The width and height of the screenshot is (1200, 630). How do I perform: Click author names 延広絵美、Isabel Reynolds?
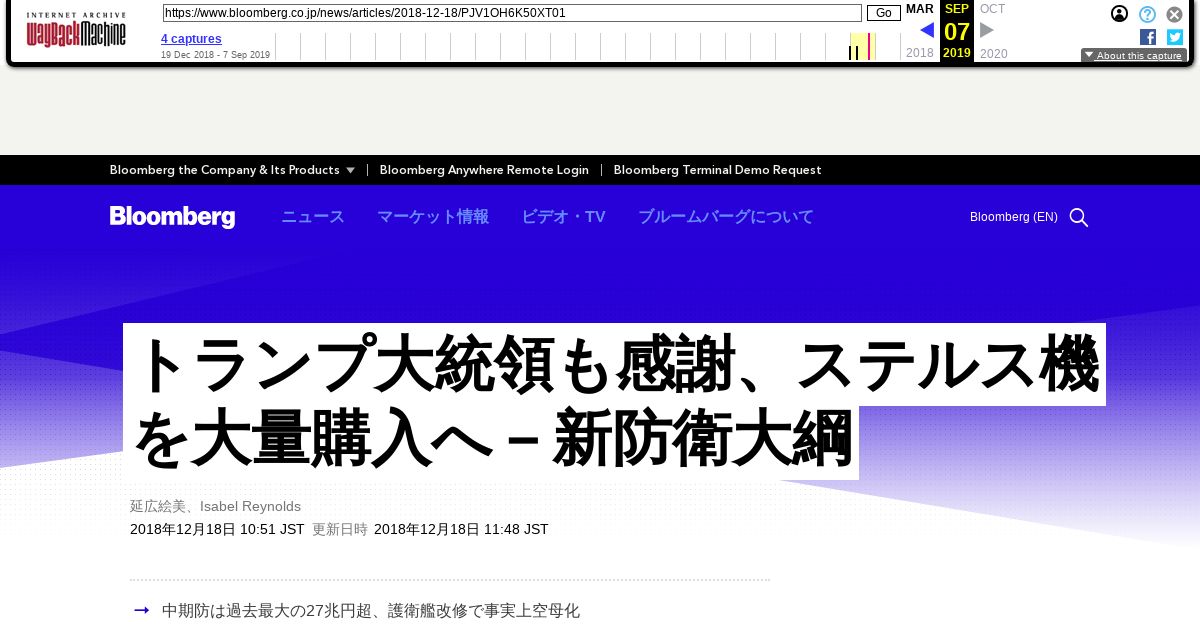point(215,507)
